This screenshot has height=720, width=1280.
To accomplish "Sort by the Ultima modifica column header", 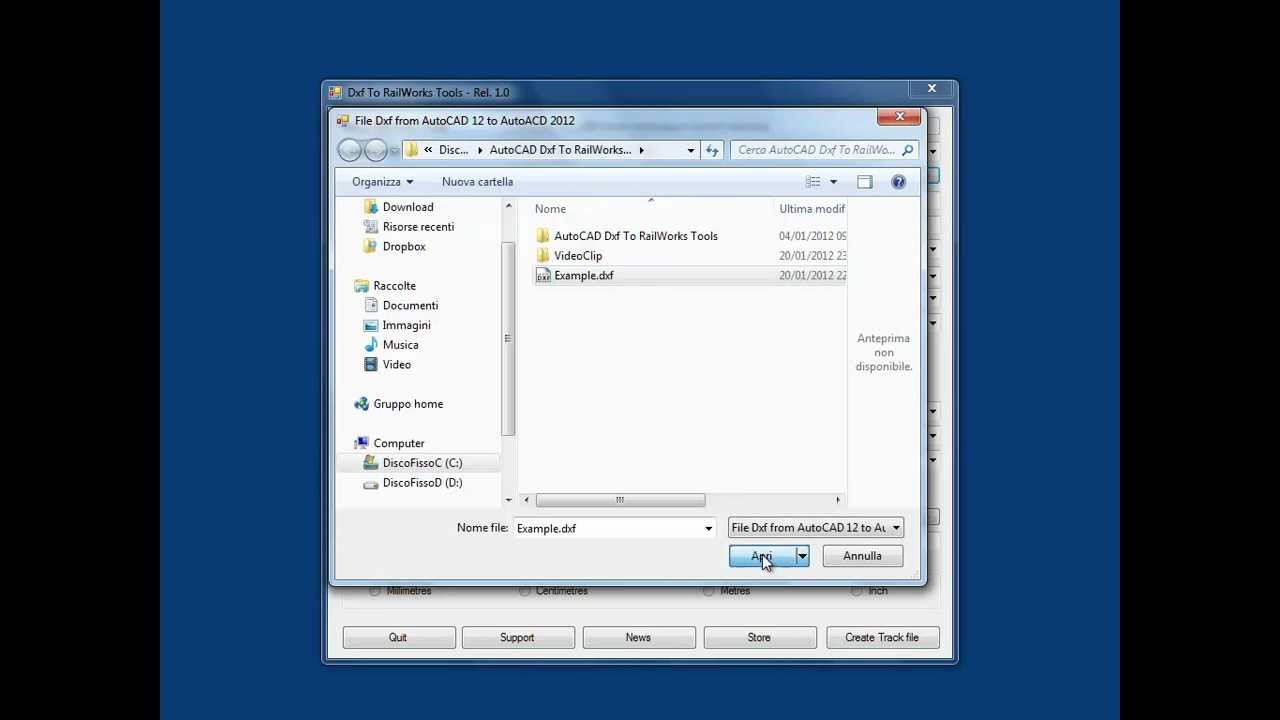I will click(x=811, y=209).
